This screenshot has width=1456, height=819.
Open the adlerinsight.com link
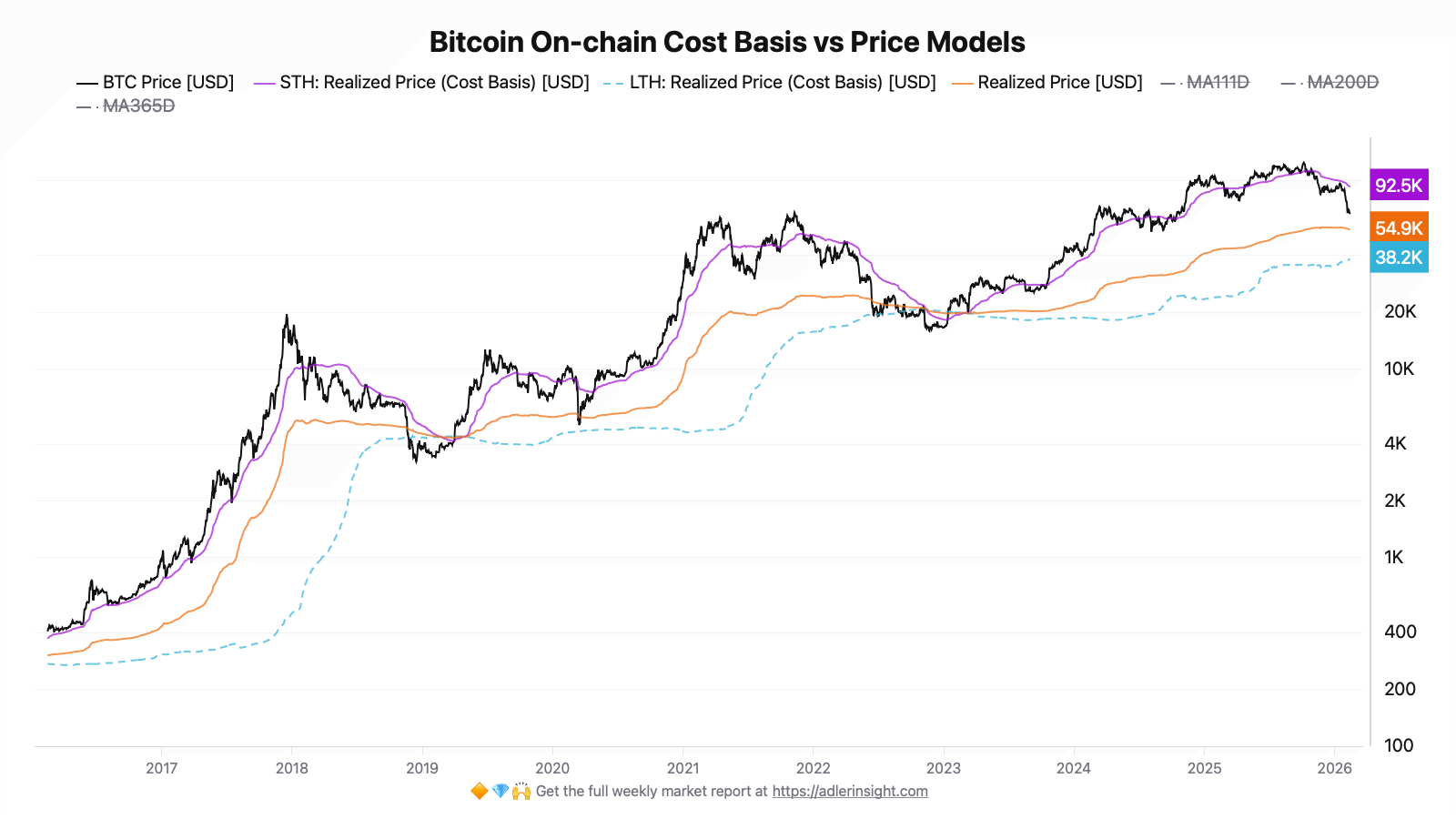[x=850, y=792]
